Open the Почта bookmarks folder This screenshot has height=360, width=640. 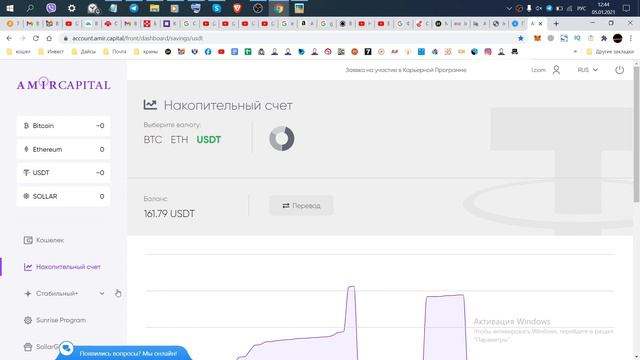[115, 51]
